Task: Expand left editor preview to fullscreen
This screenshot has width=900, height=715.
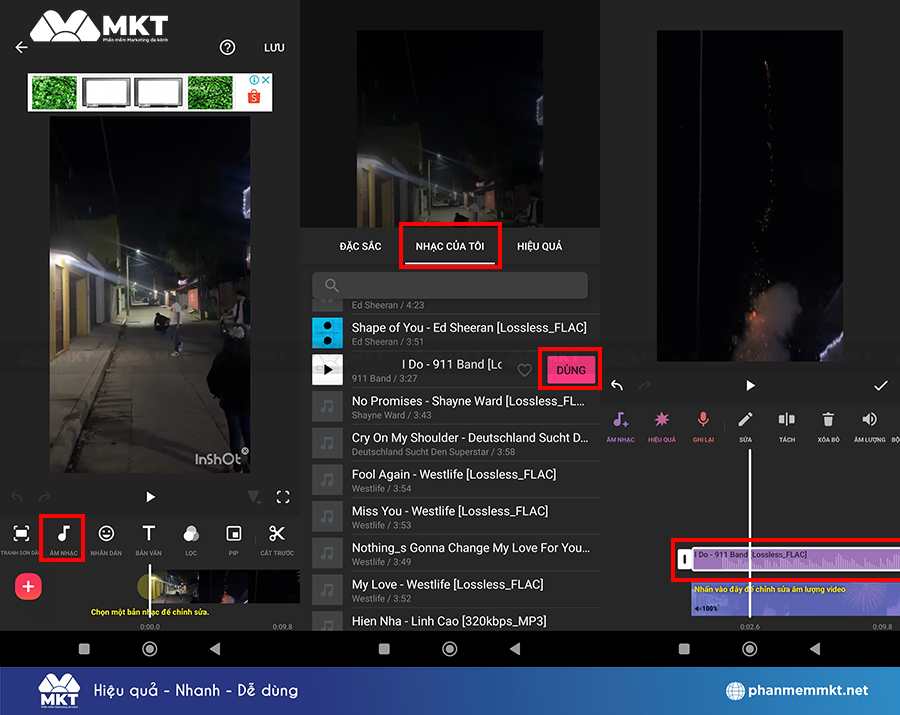Action: [283, 497]
